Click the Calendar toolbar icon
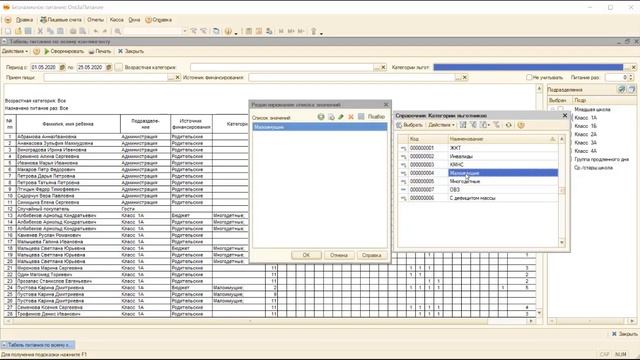 [x=259, y=31]
